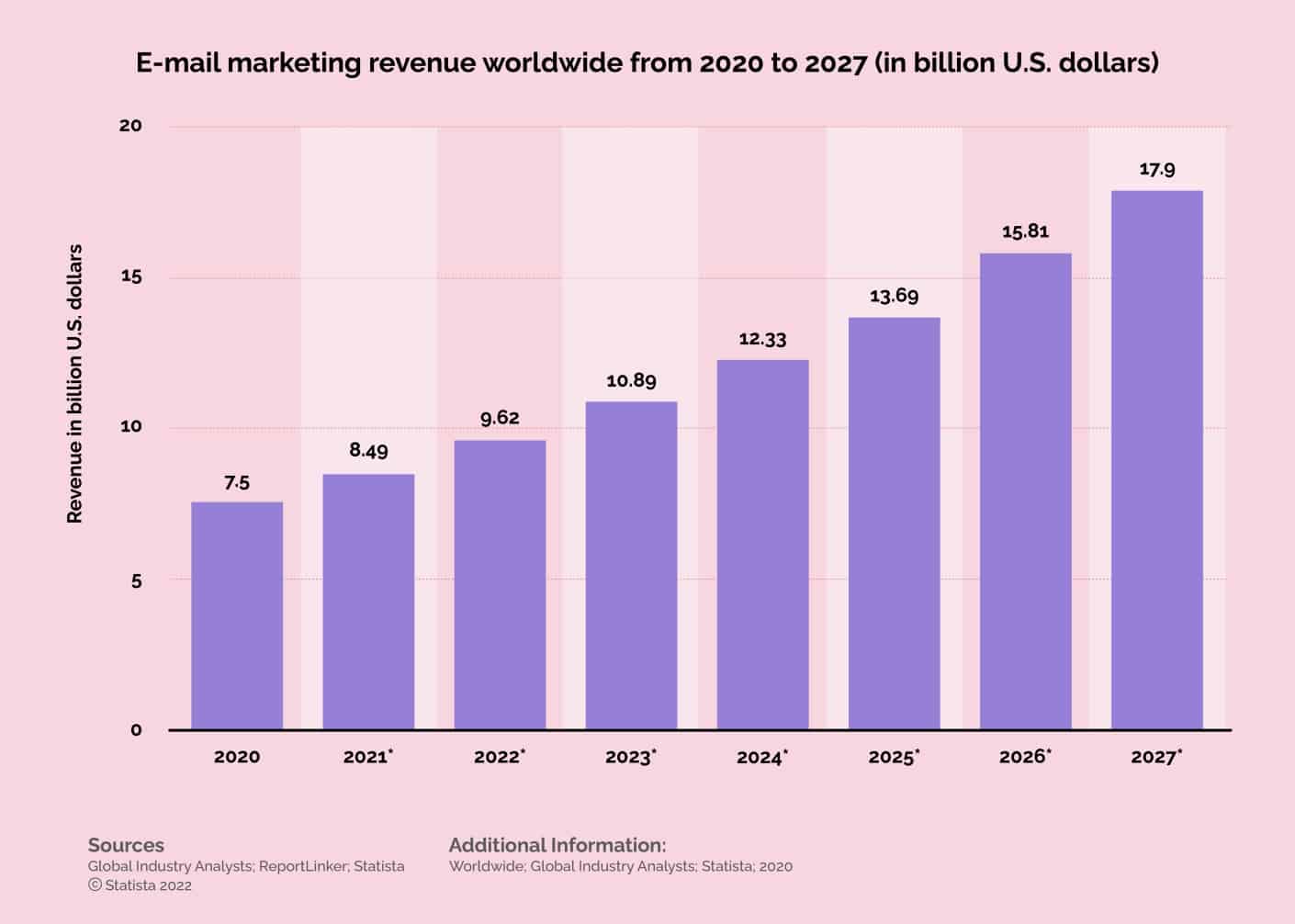
Task: Click the x-axis label 2021*
Action: [368, 757]
